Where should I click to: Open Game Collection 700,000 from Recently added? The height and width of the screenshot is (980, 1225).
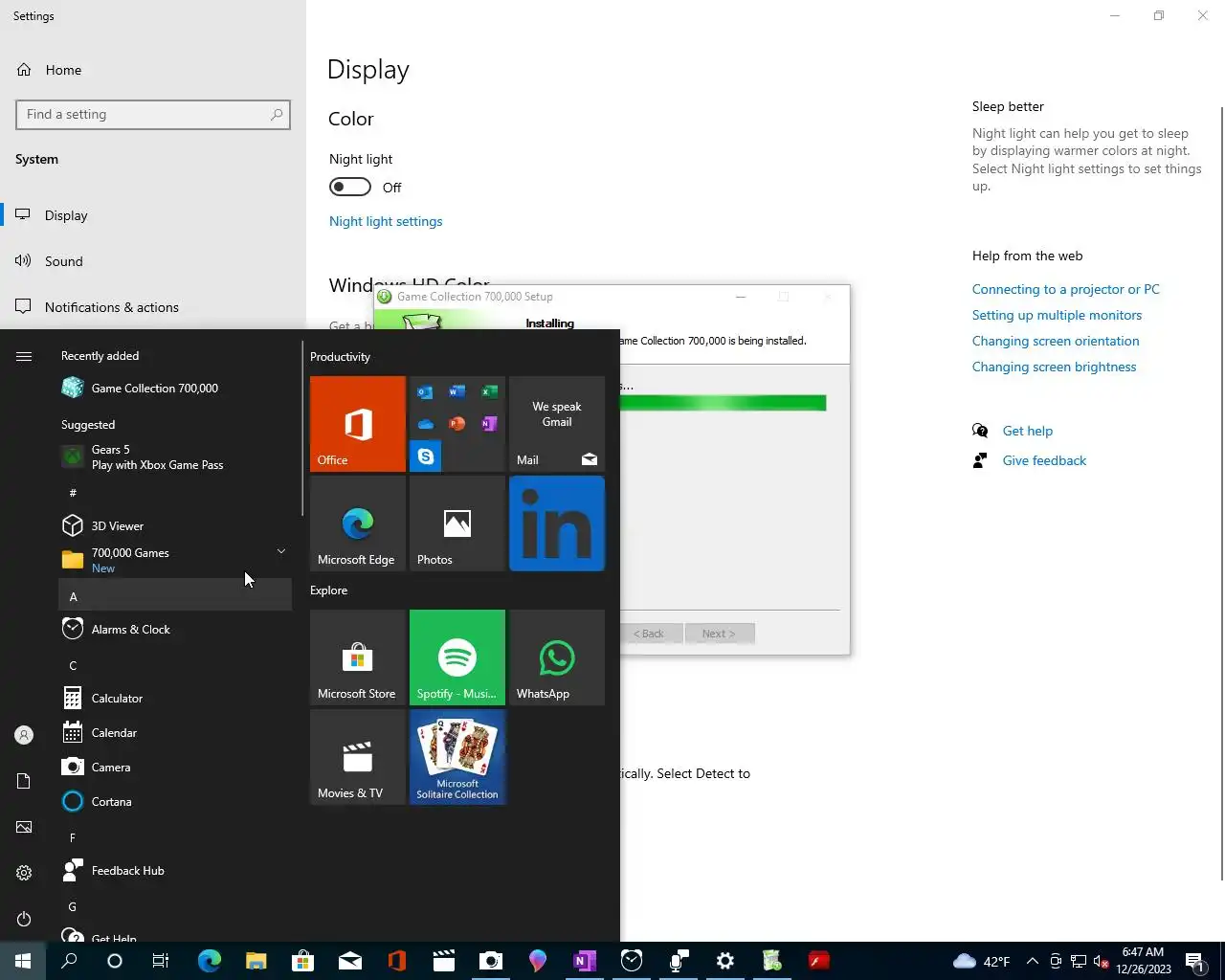(175, 388)
